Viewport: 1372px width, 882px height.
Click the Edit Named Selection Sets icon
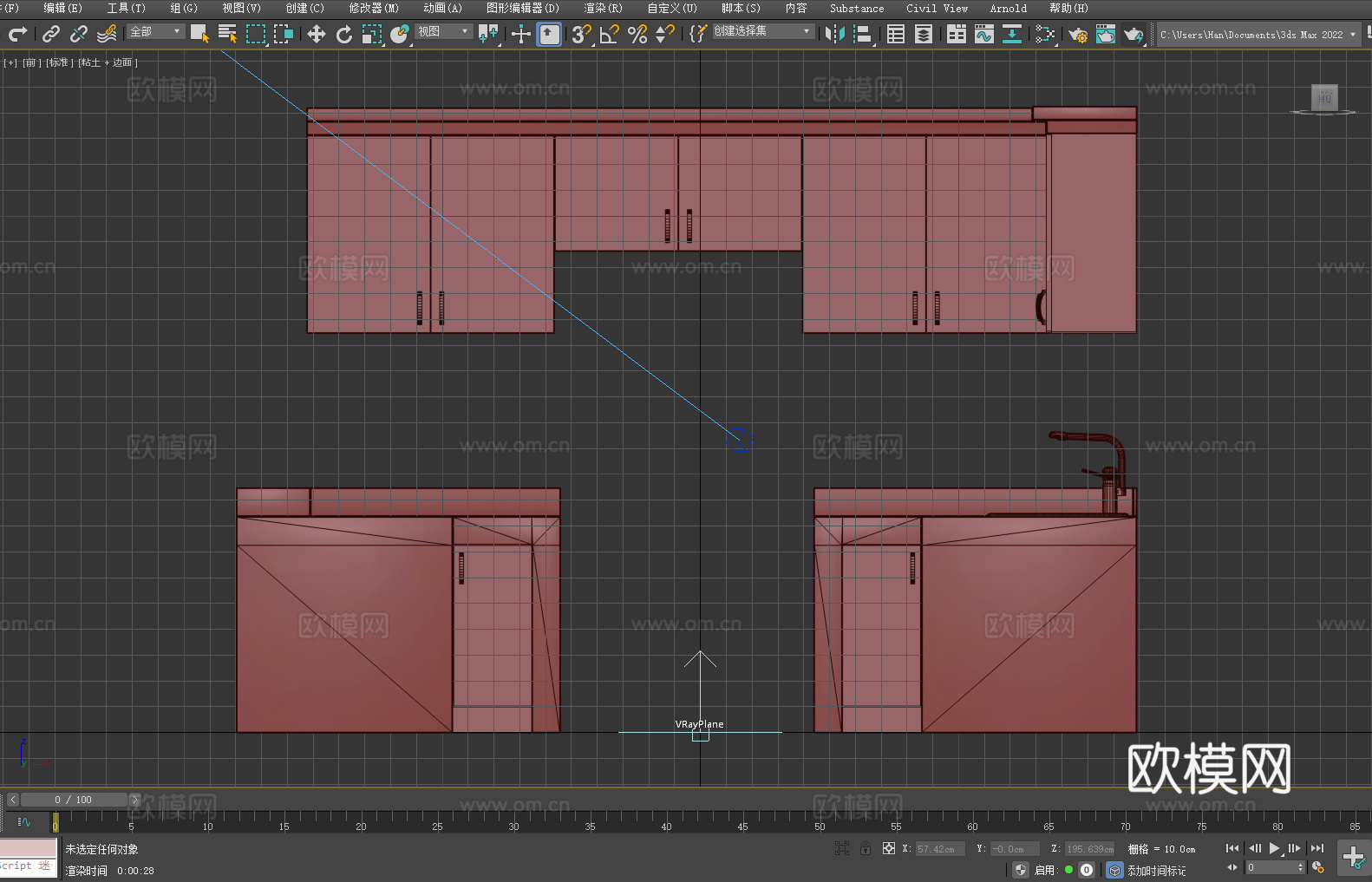click(x=698, y=34)
